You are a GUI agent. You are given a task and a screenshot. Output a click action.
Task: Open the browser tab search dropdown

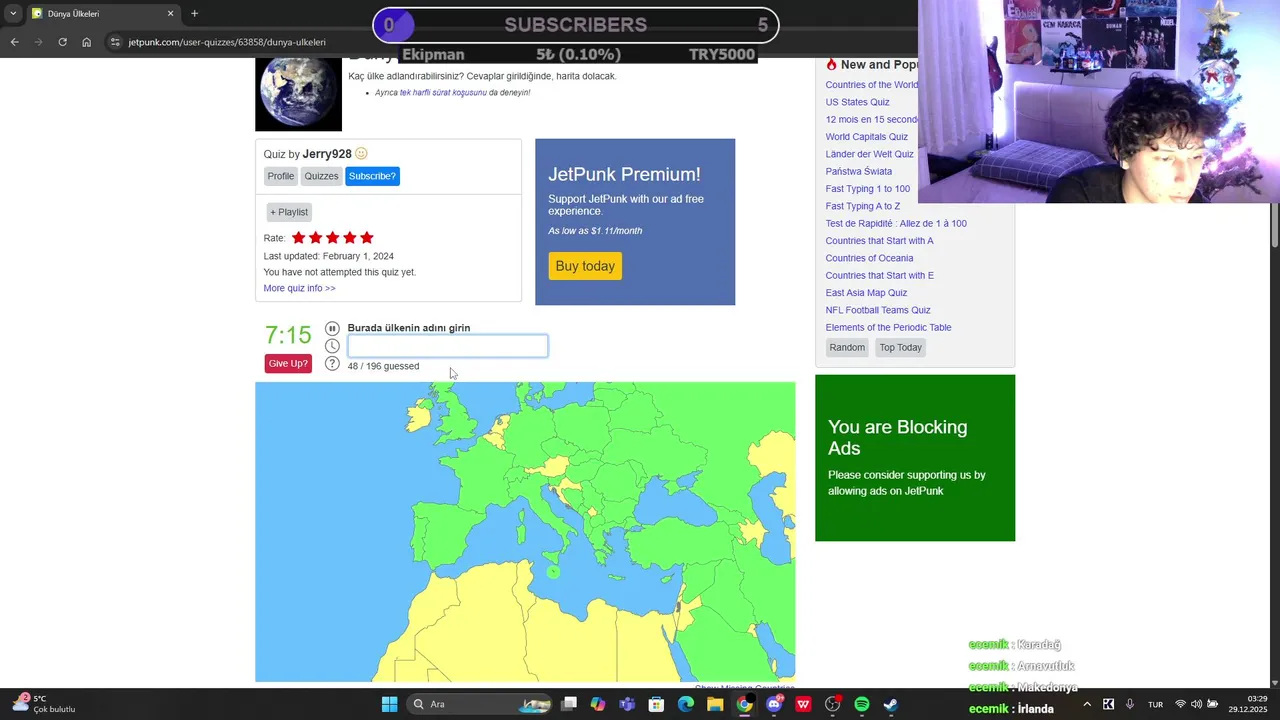(13, 13)
